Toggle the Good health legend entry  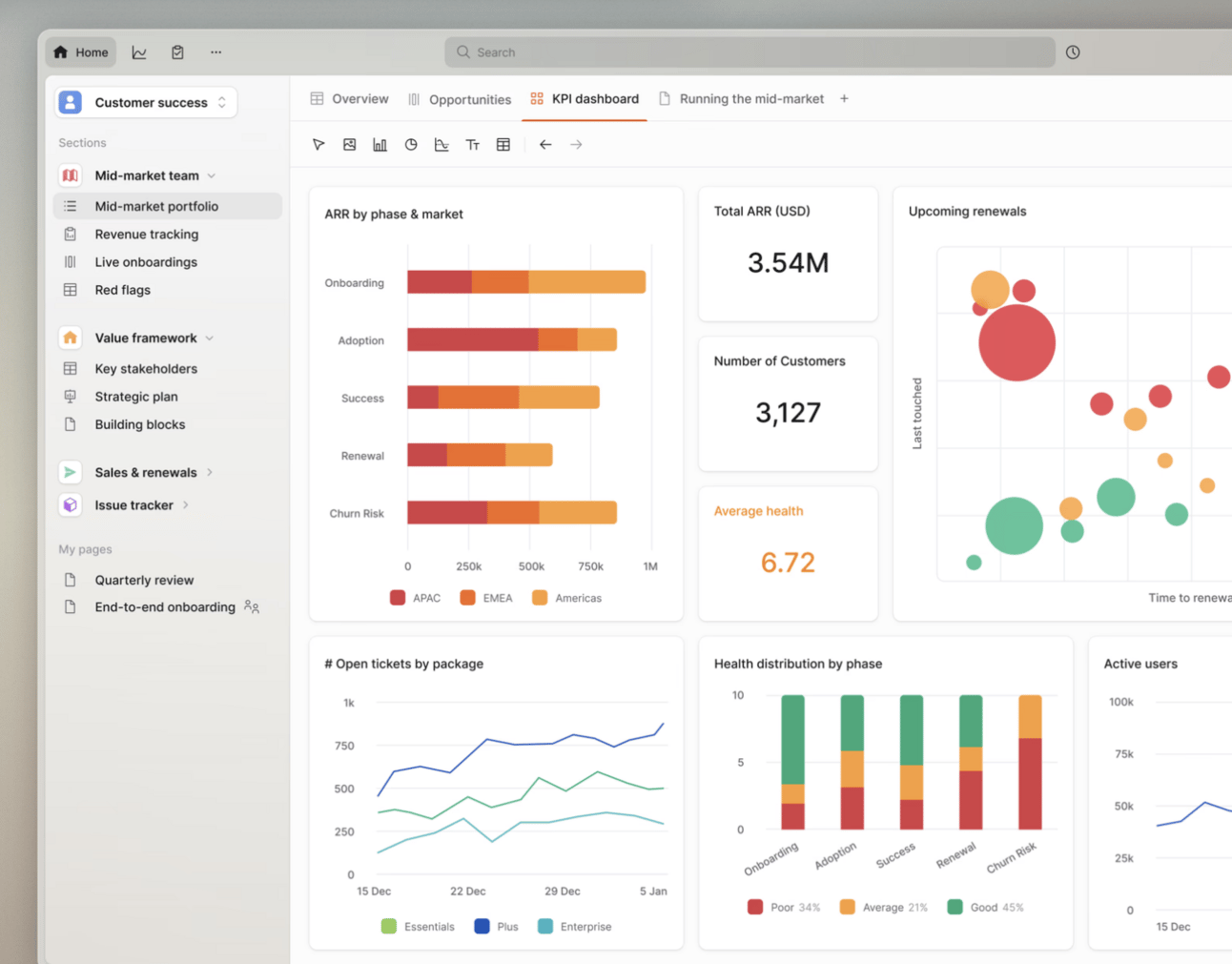point(985,907)
